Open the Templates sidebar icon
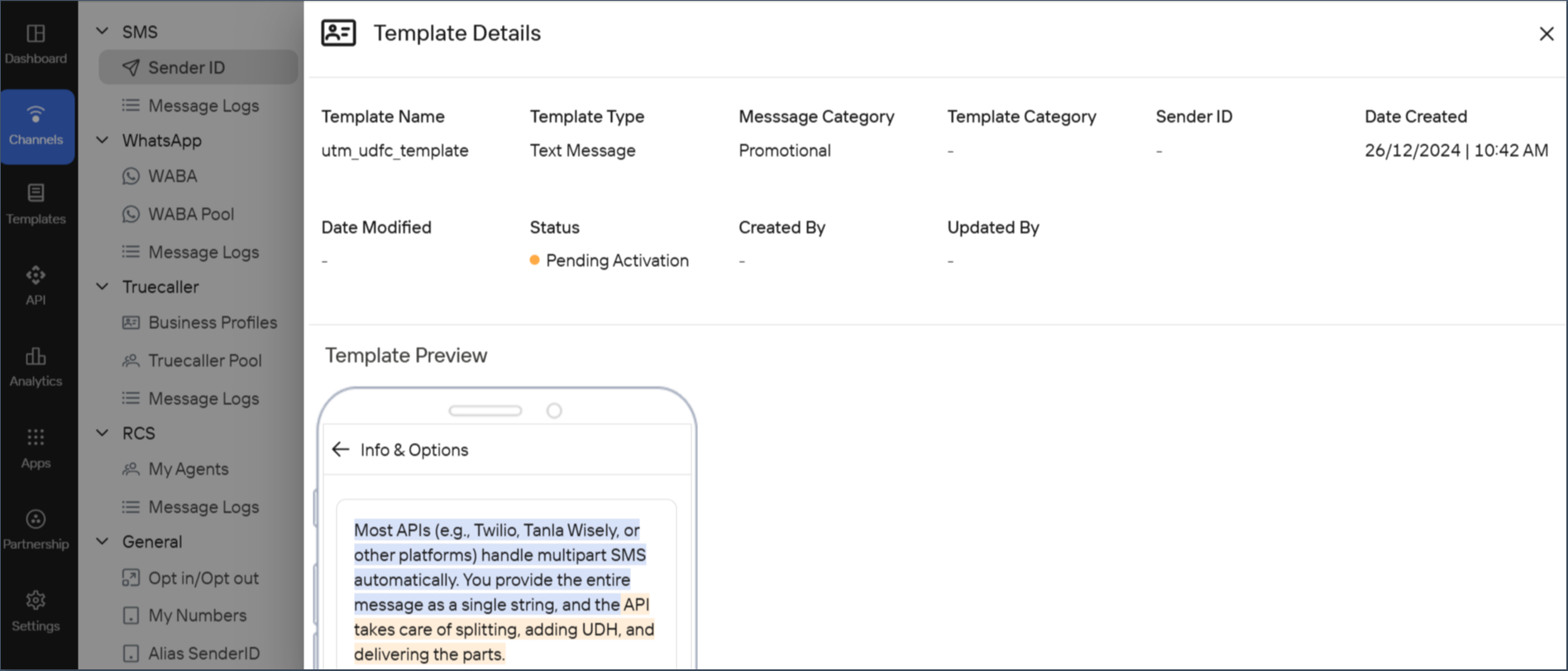The height and width of the screenshot is (671, 1568). pos(36,193)
